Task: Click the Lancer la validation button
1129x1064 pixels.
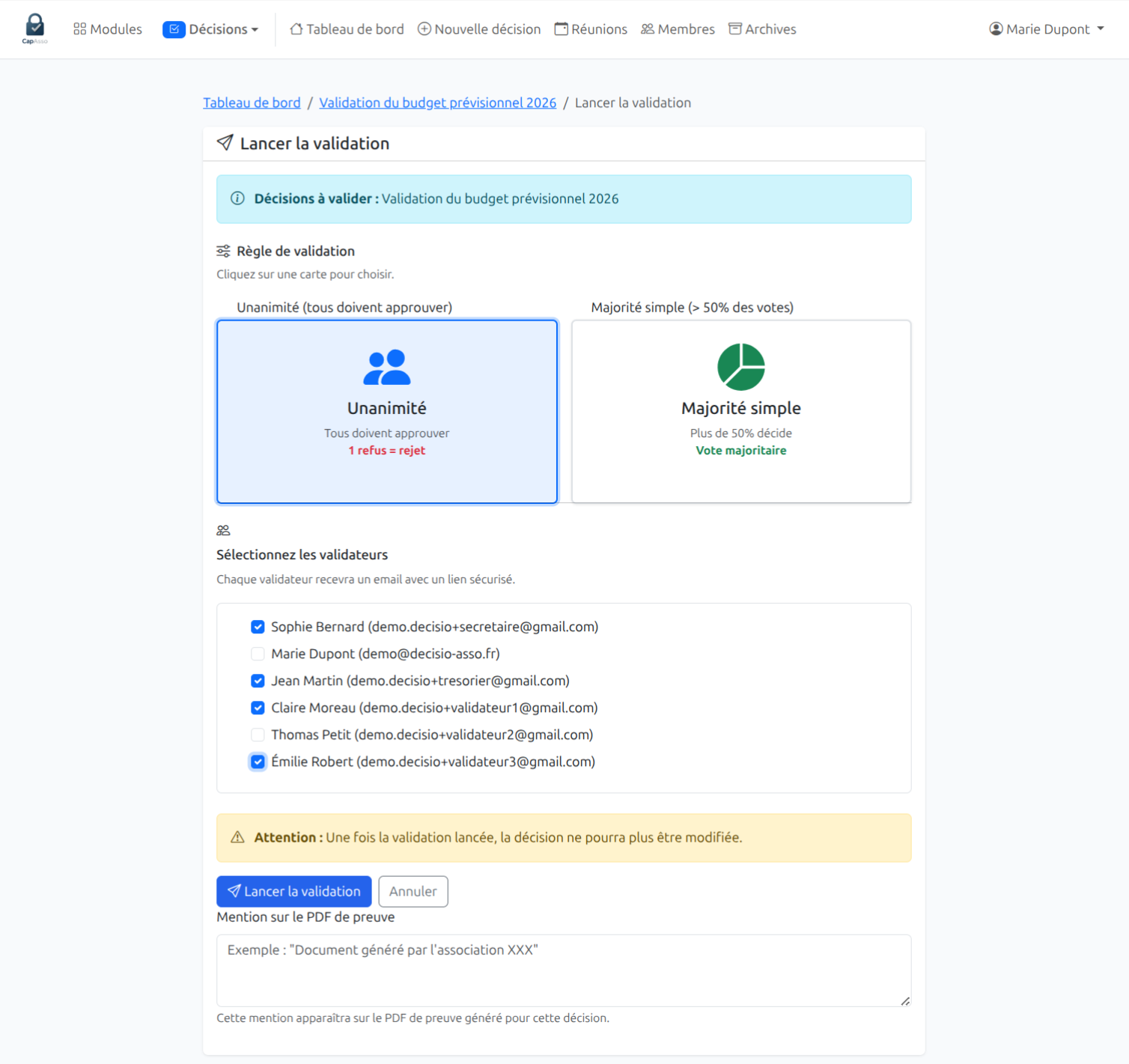Action: tap(293, 891)
